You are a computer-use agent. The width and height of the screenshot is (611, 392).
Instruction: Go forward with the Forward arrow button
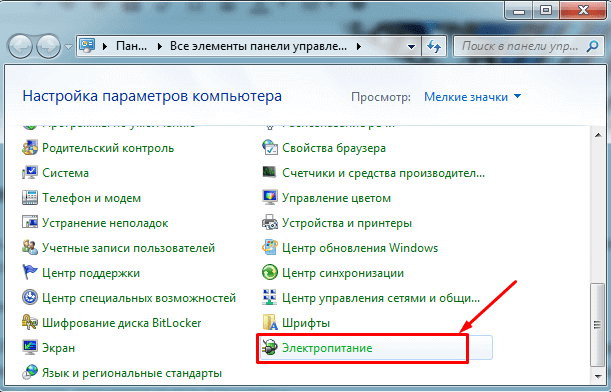tap(48, 46)
